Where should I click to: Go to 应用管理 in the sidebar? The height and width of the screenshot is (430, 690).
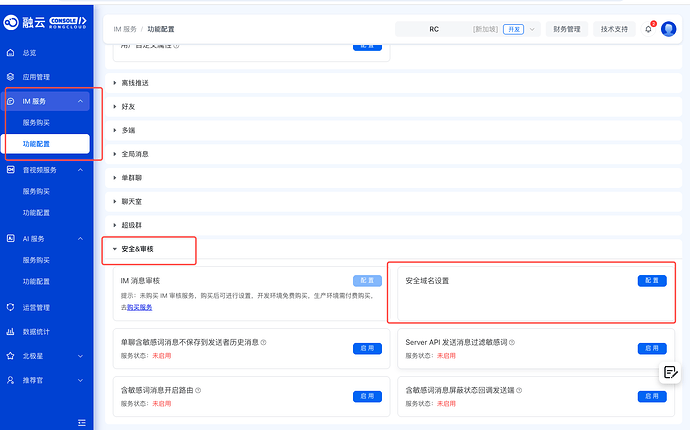click(36, 76)
